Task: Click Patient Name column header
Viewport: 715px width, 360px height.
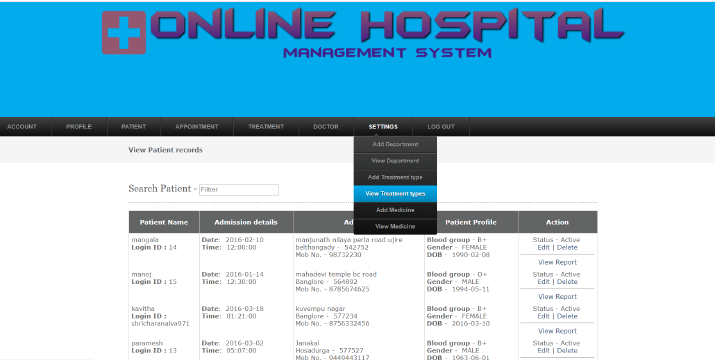Action: click(164, 222)
